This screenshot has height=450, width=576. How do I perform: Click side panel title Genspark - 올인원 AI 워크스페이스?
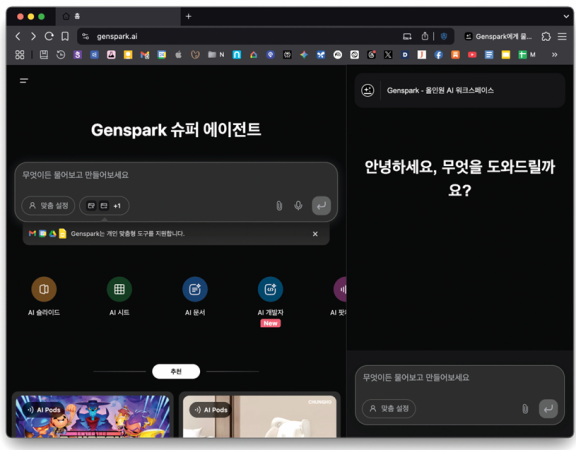pyautogui.click(x=440, y=90)
